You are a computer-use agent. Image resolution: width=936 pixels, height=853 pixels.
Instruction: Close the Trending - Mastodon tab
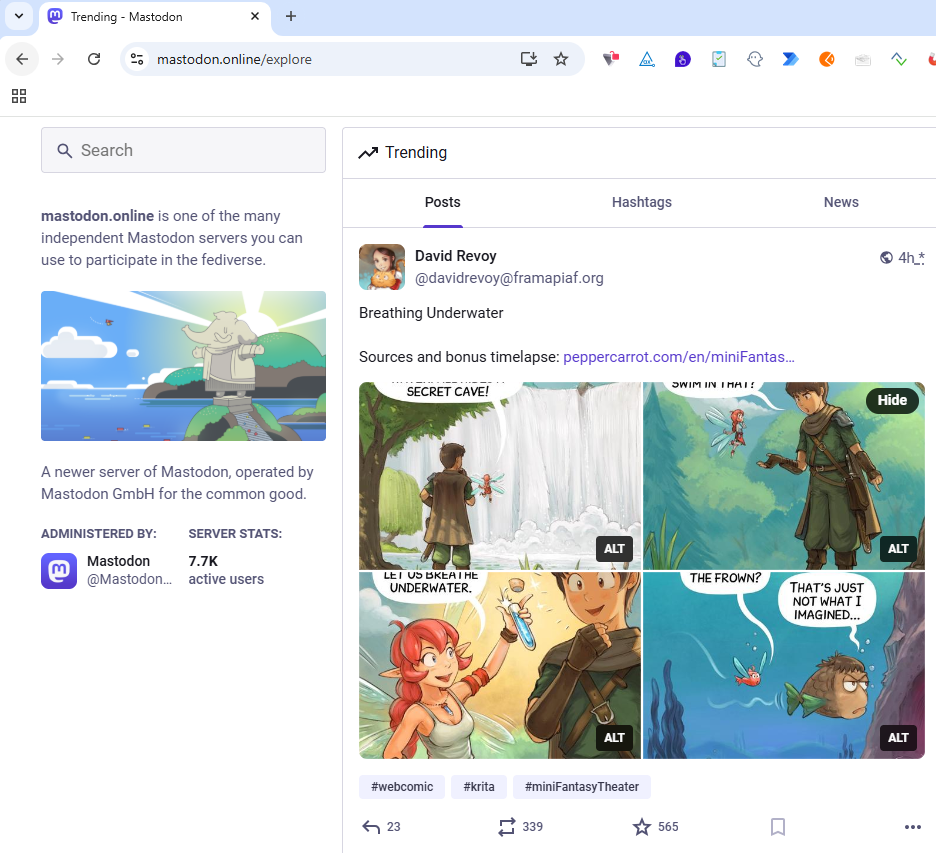click(x=255, y=16)
